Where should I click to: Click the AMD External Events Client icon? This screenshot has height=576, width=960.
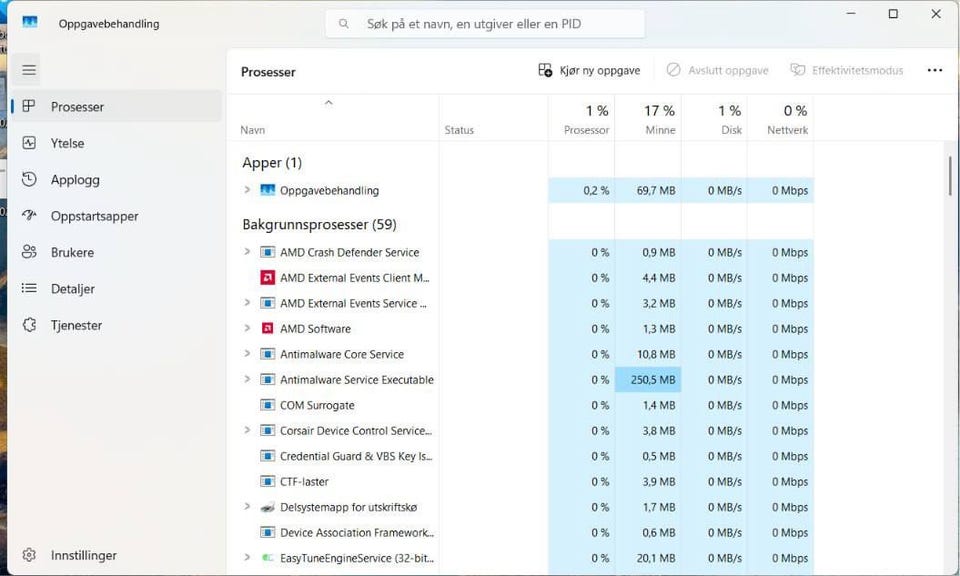(x=268, y=277)
